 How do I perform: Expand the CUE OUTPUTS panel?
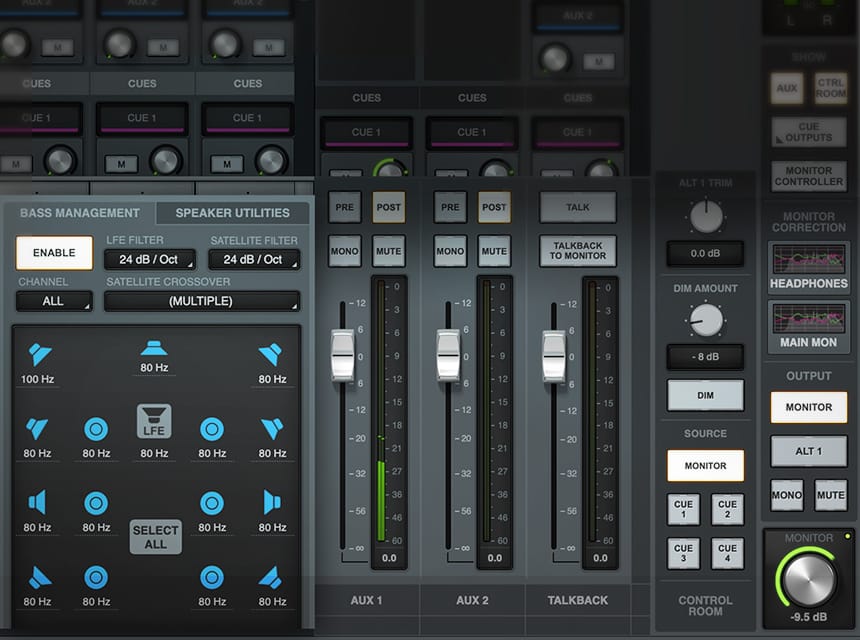[x=808, y=132]
